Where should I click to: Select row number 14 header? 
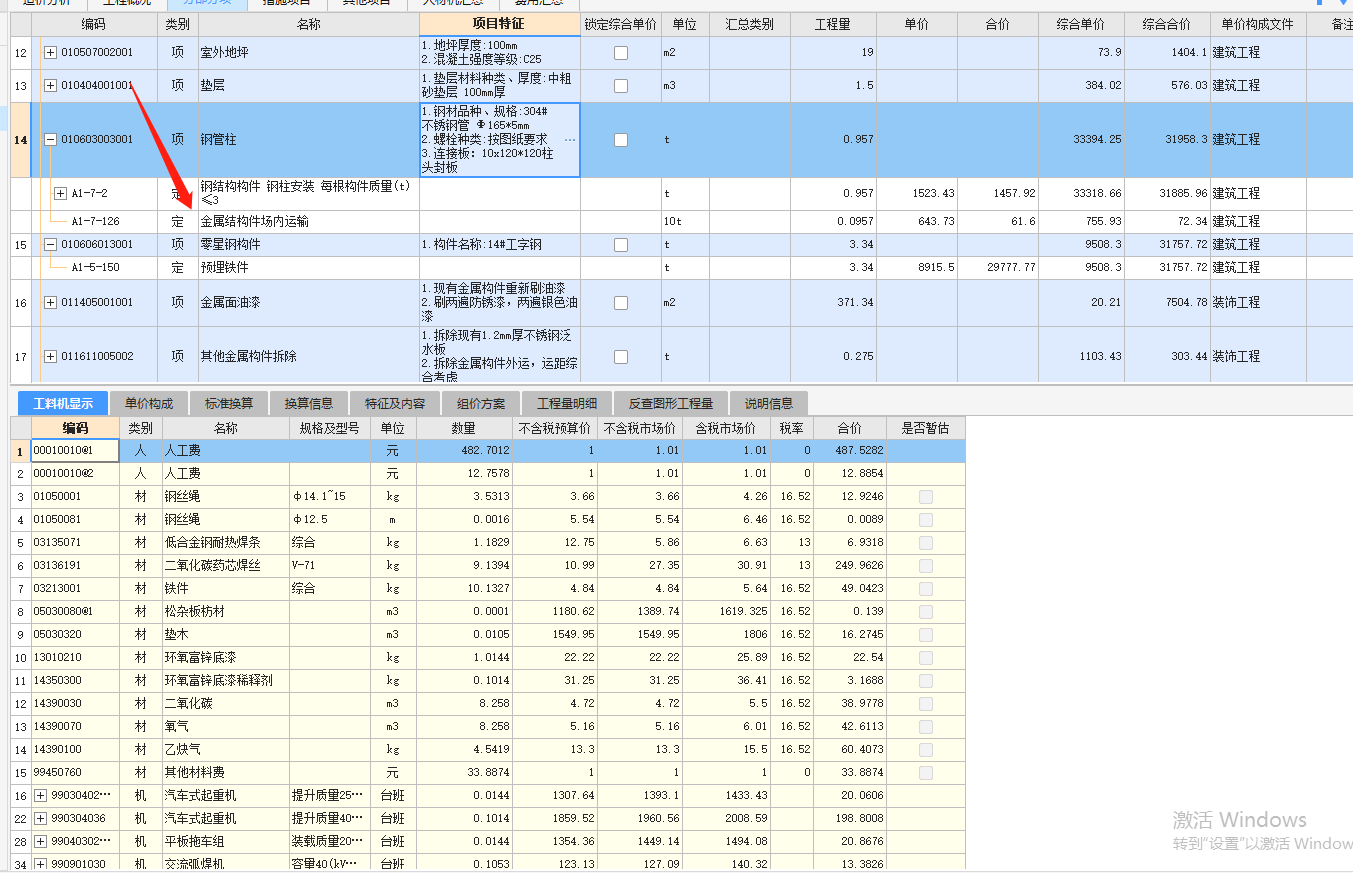(21, 140)
